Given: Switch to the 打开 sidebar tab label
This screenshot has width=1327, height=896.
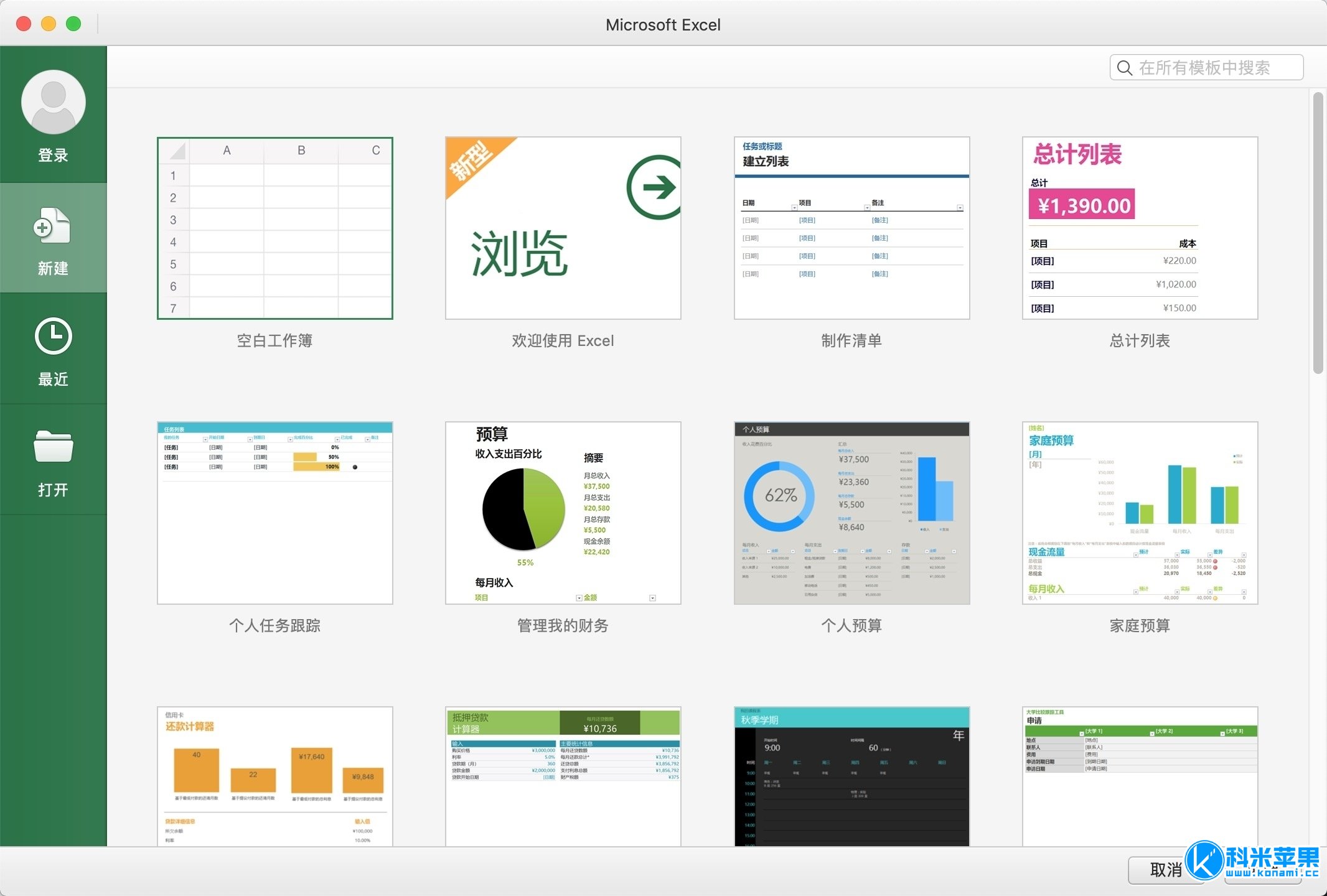Looking at the screenshot, I should (54, 490).
